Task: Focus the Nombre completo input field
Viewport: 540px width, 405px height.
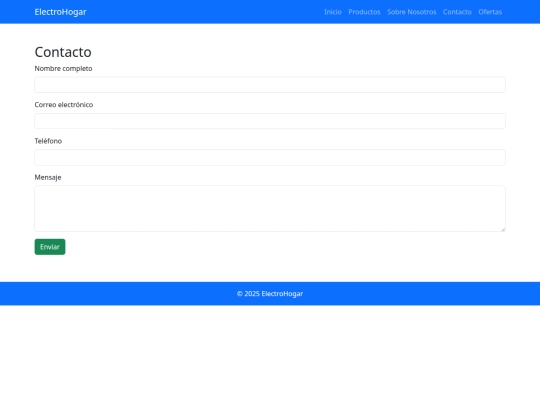Action: tap(270, 85)
